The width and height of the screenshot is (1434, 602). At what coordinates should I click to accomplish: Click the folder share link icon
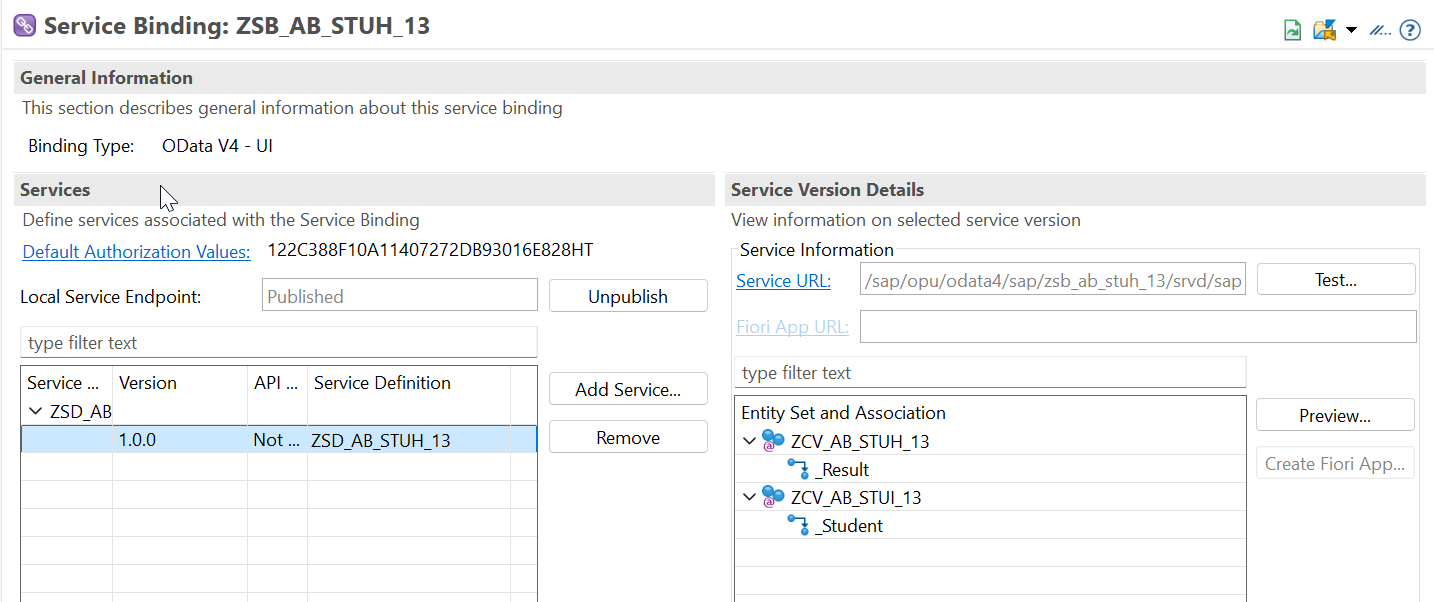pyautogui.click(x=1325, y=30)
